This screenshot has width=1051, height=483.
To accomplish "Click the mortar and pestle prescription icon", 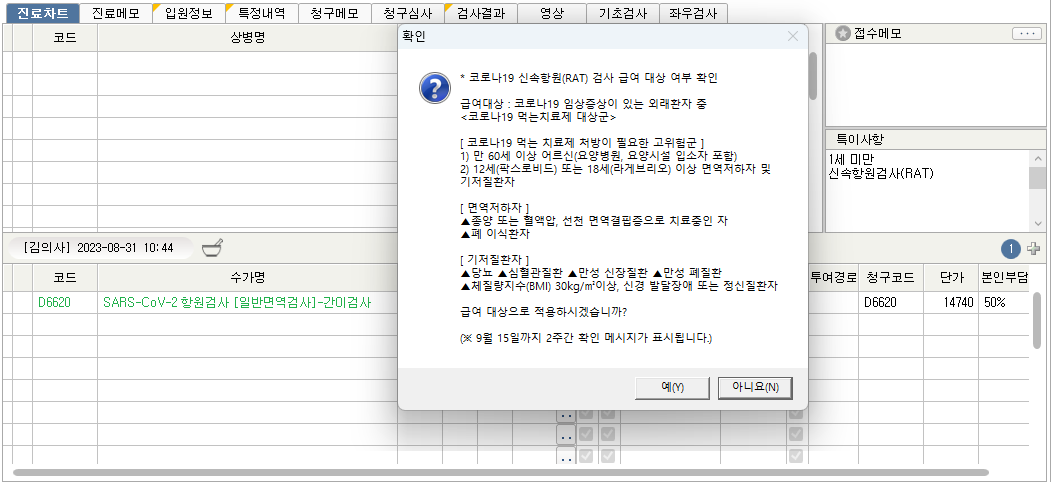I will tap(212, 247).
